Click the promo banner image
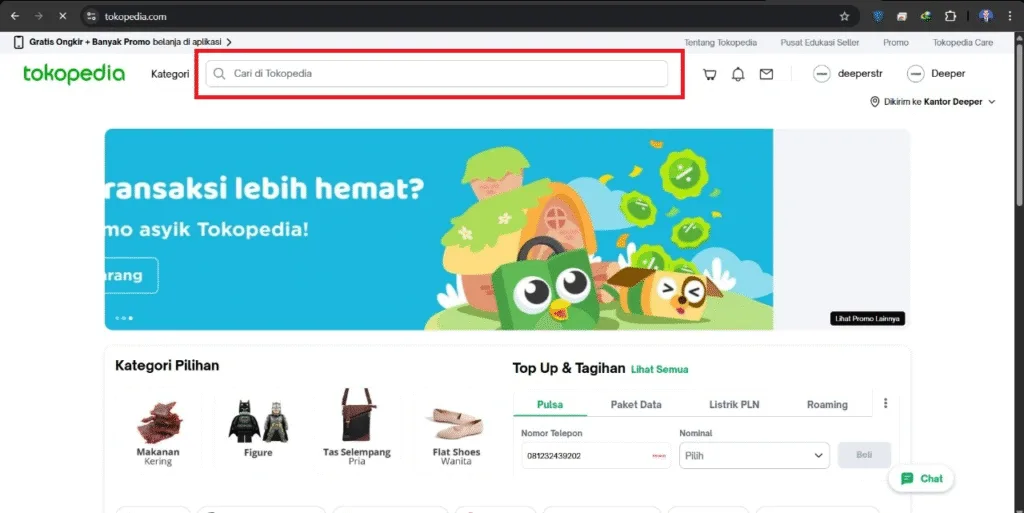 [x=439, y=229]
